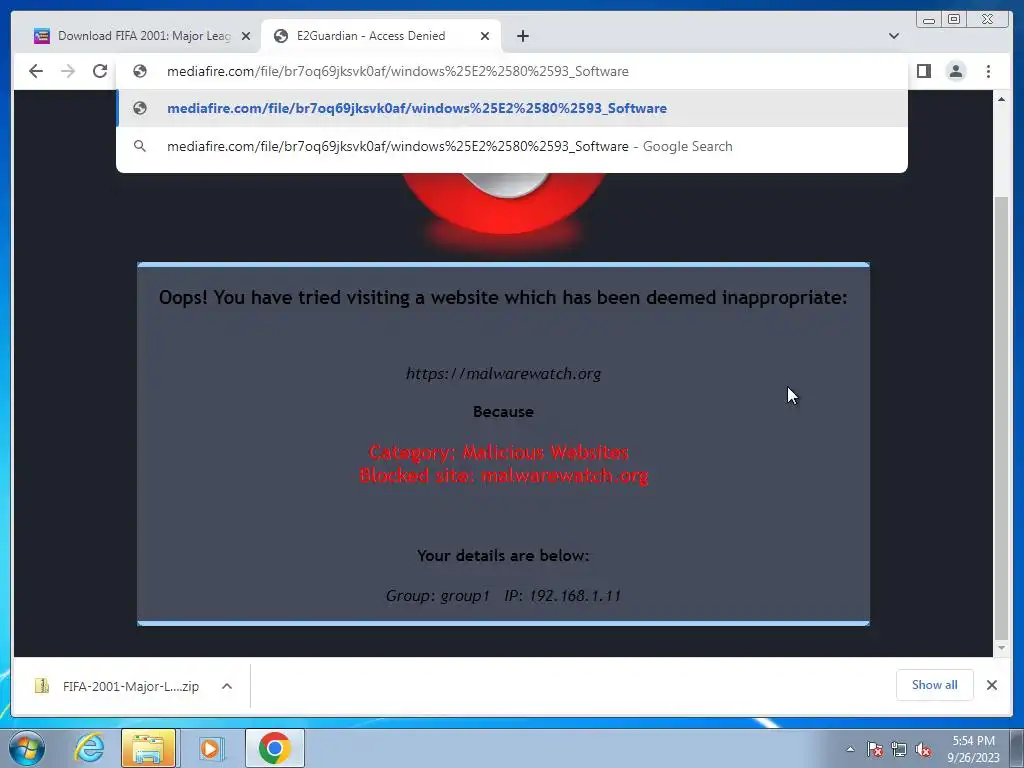
Task: Close the downloads bar
Action: pyautogui.click(x=991, y=685)
